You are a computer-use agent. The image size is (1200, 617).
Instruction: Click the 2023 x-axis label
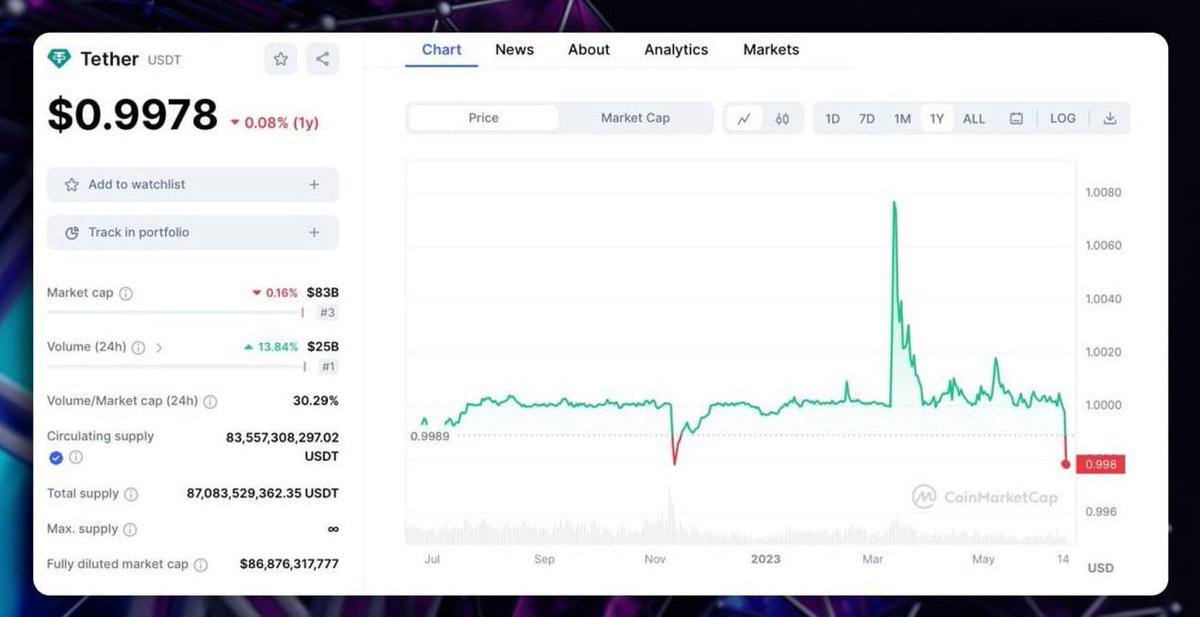tap(765, 560)
